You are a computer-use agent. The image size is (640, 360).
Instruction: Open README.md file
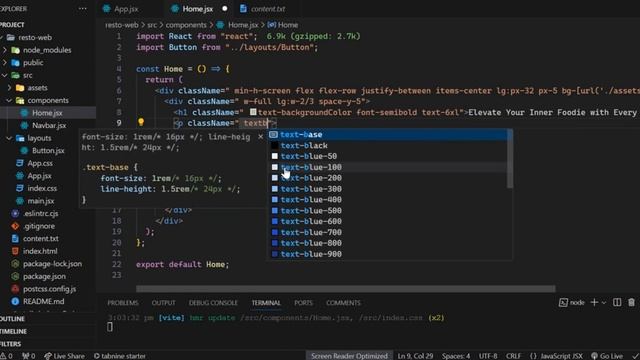tap(43, 302)
